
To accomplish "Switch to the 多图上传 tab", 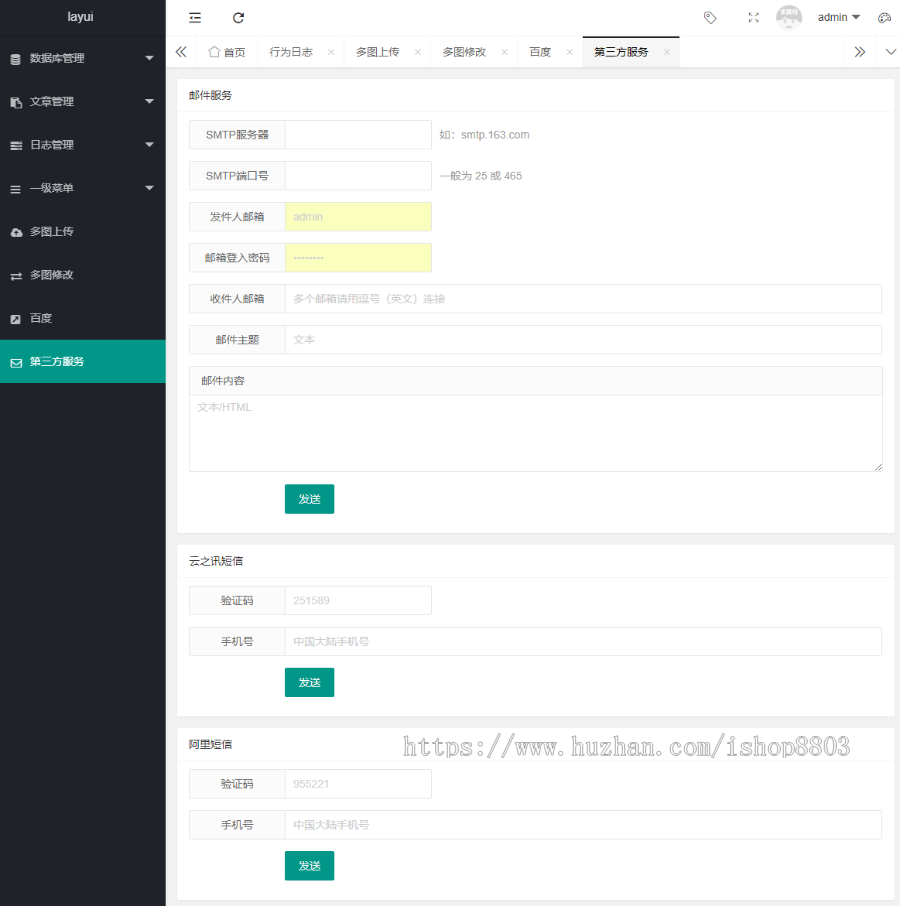I will point(380,51).
